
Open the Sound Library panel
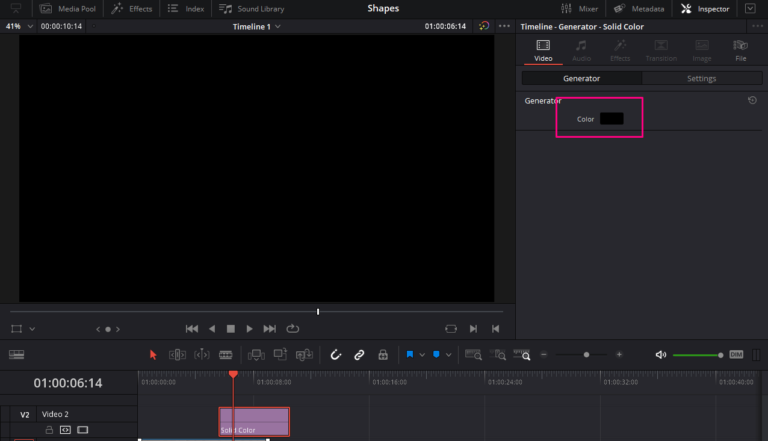tap(251, 9)
